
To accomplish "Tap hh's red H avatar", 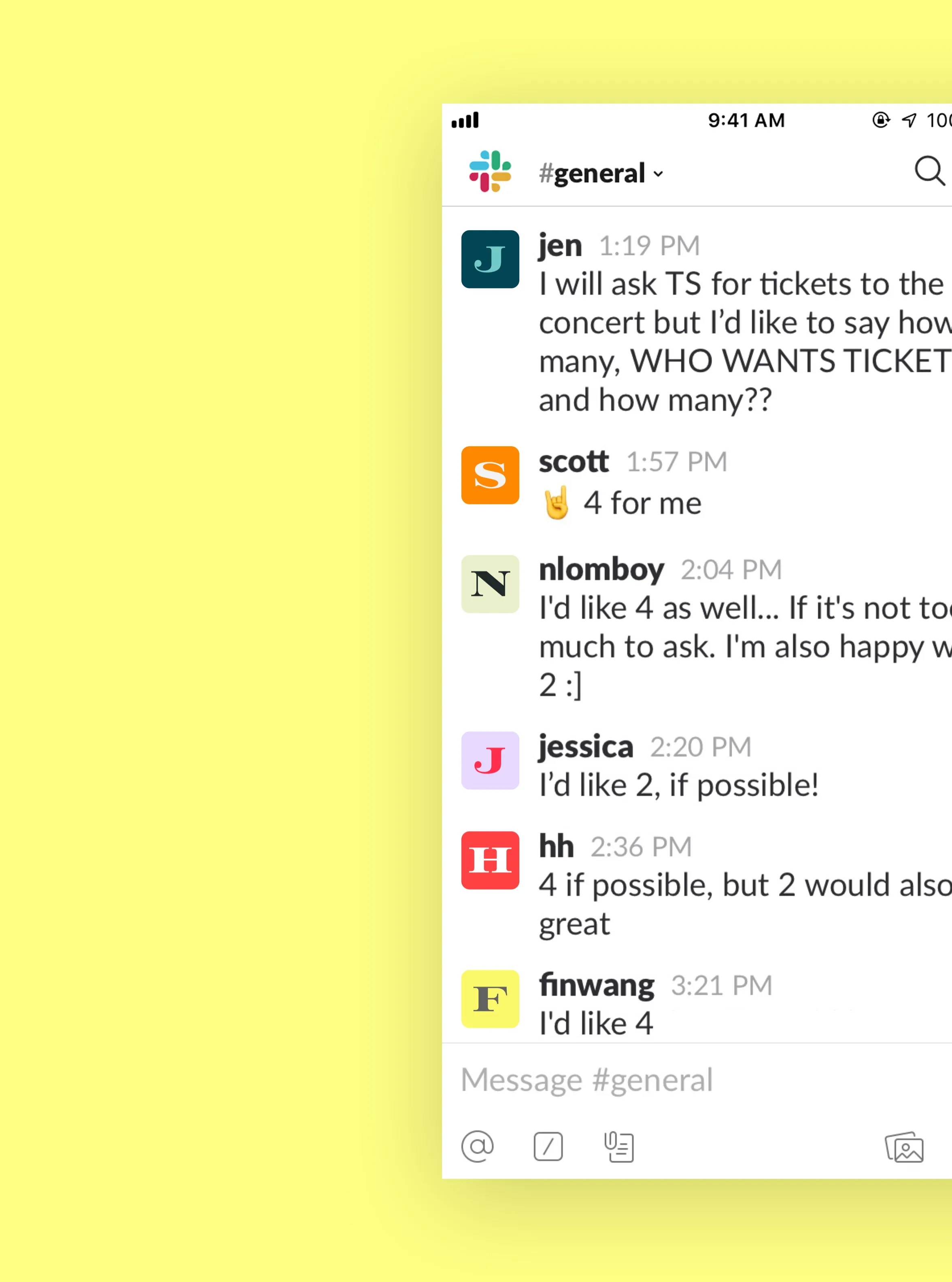I will pyautogui.click(x=490, y=860).
